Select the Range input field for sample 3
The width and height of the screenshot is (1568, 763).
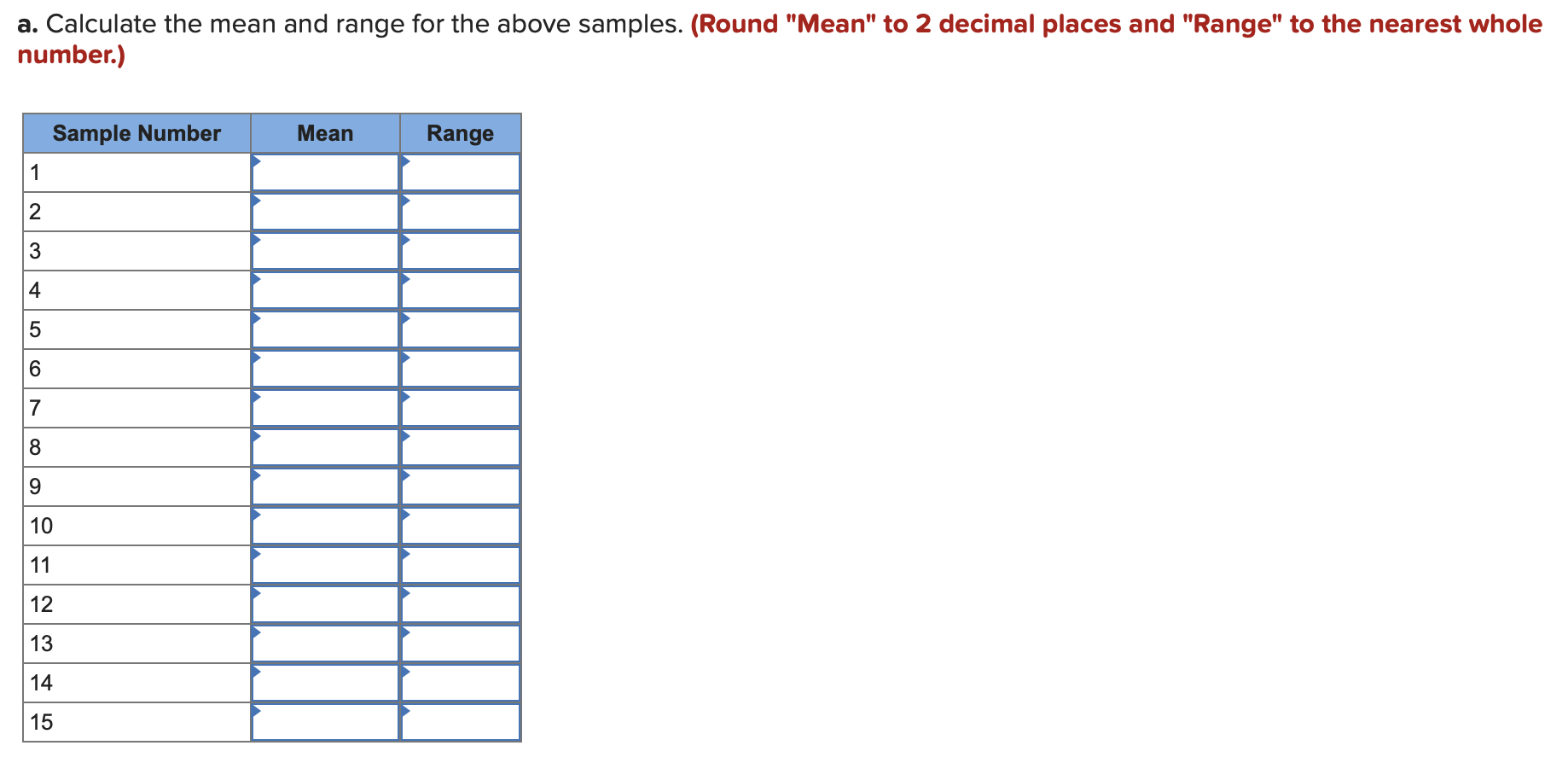(461, 251)
